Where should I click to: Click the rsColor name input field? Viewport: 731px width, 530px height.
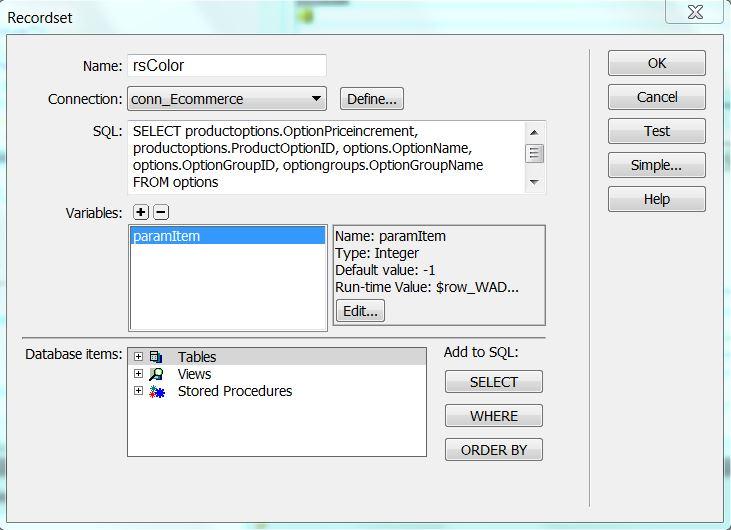pos(227,65)
